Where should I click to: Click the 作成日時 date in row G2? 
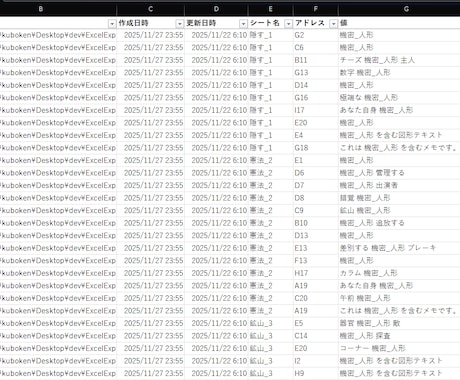pos(154,35)
